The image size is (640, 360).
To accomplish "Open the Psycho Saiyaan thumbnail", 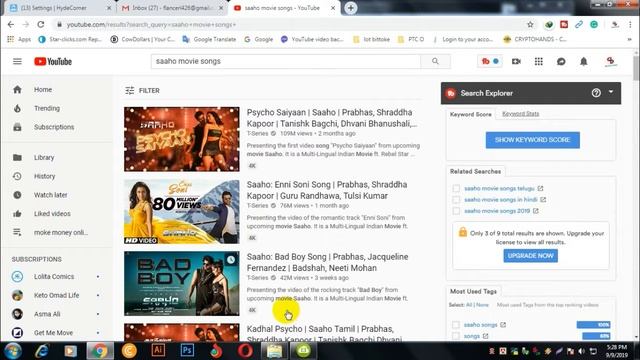I will [182, 139].
